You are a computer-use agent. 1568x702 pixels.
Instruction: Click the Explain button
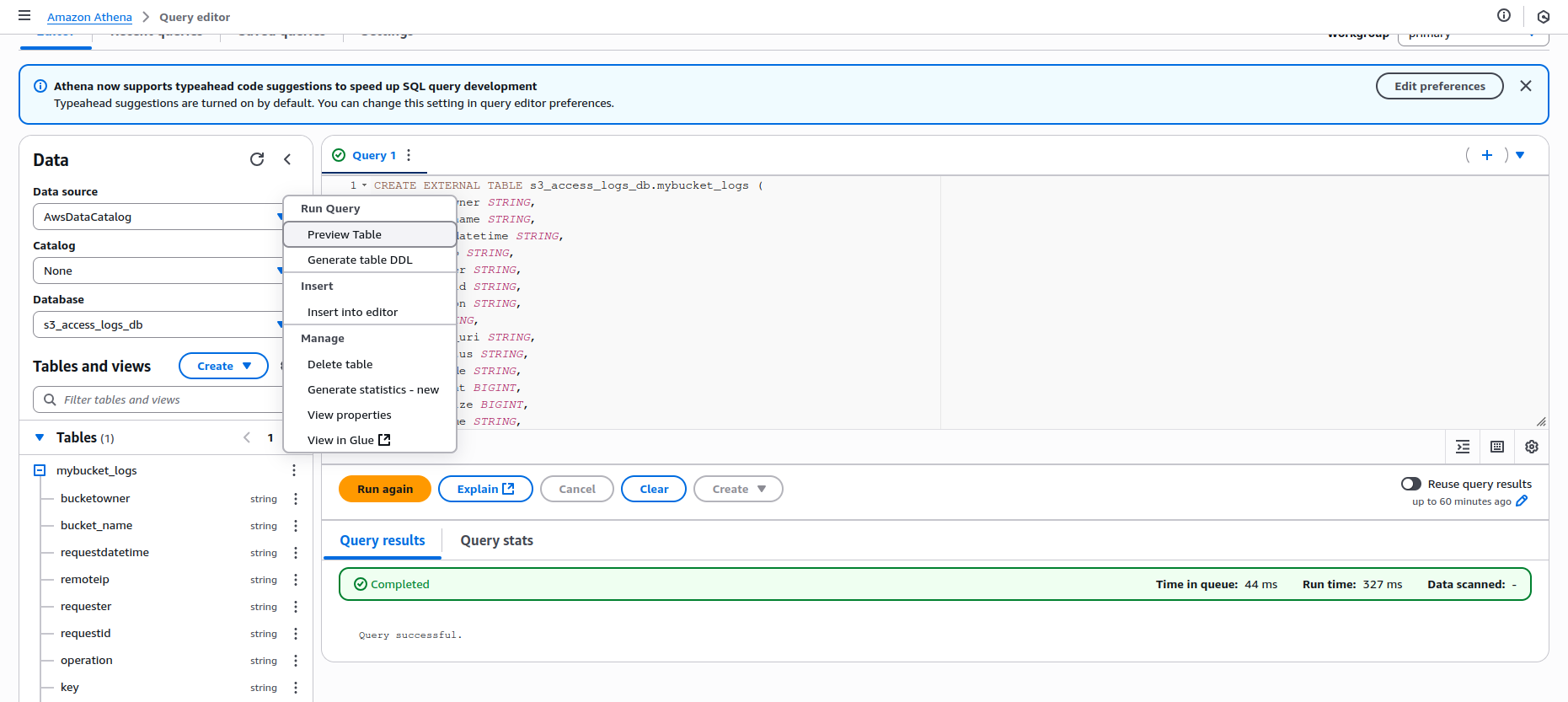485,489
